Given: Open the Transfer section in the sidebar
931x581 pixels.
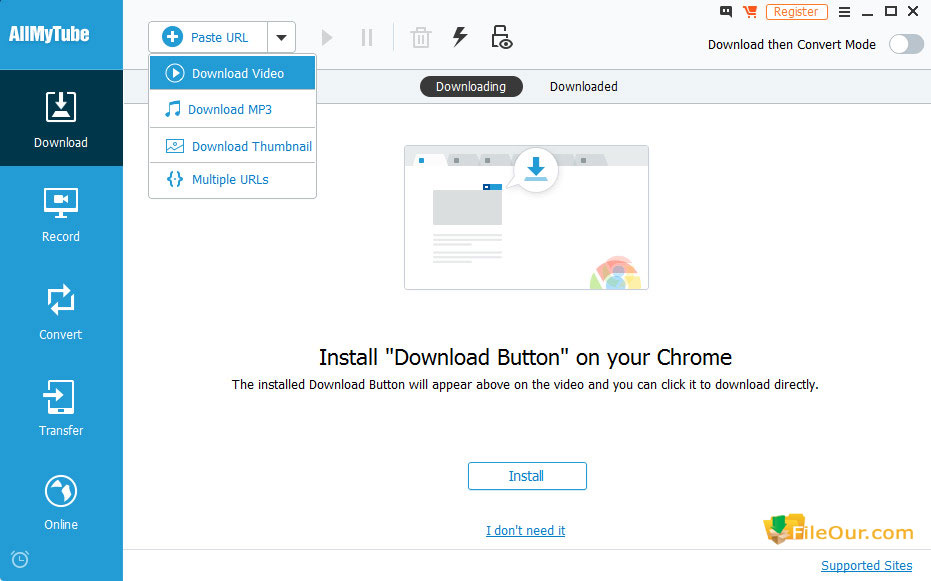Looking at the screenshot, I should tap(61, 408).
